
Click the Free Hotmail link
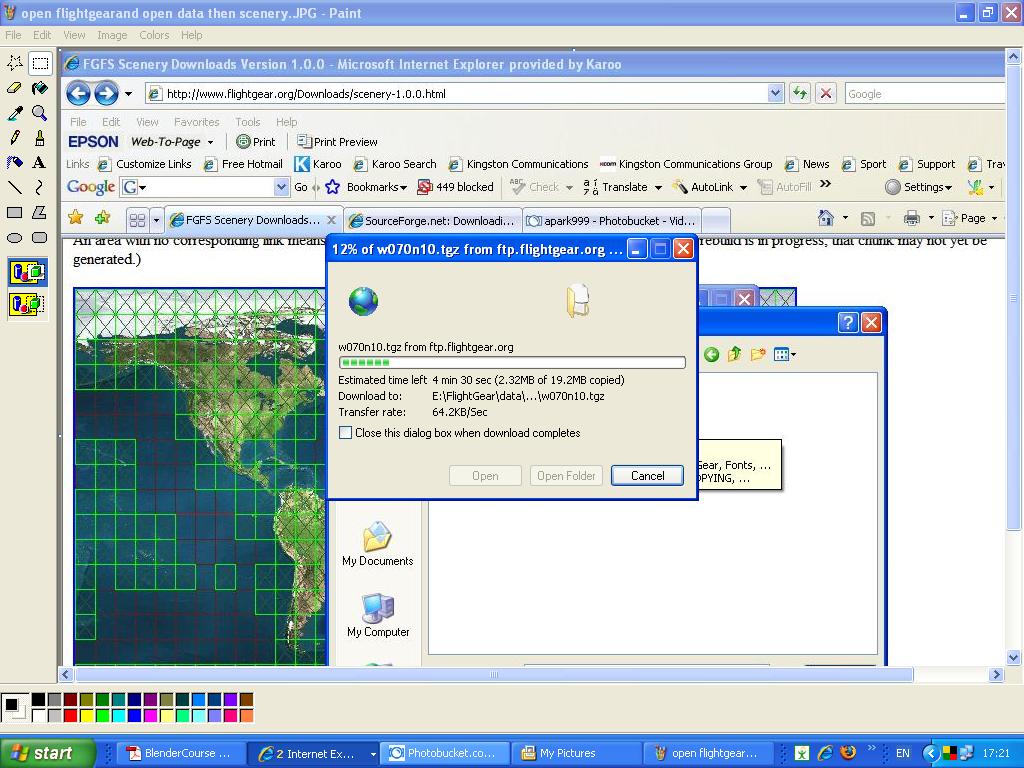click(x=244, y=164)
